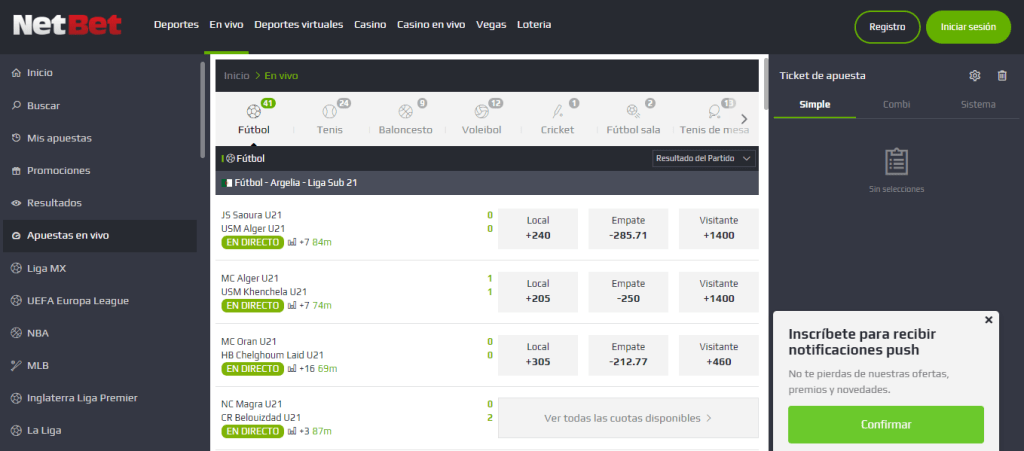Click the Mis apuestas history icon
The image size is (1024, 451).
tap(16, 138)
